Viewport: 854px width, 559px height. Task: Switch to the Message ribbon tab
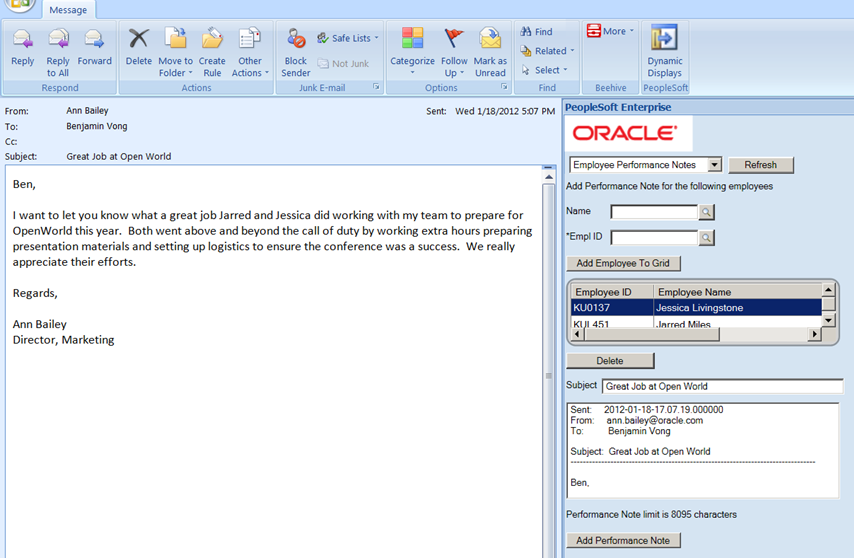68,10
